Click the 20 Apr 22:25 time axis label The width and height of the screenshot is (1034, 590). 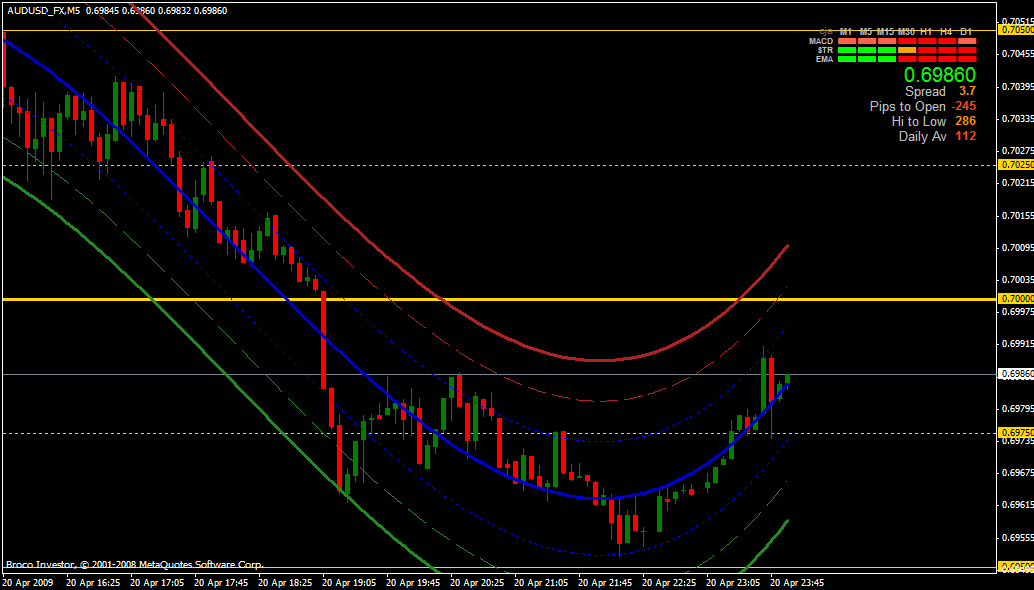point(669,583)
